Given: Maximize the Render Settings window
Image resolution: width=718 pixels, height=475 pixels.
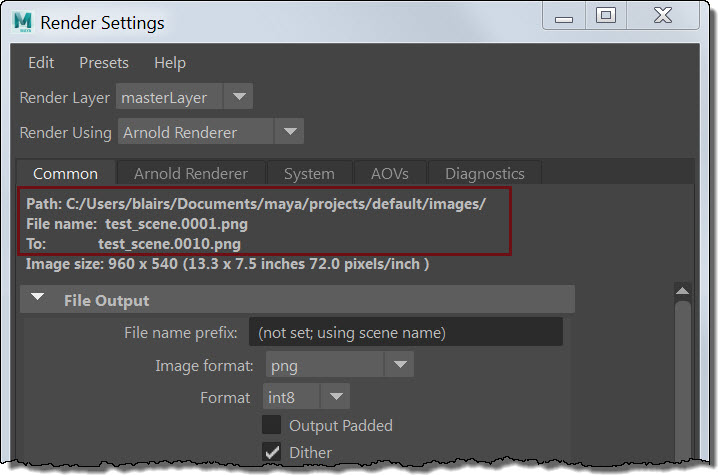Looking at the screenshot, I should click(606, 15).
